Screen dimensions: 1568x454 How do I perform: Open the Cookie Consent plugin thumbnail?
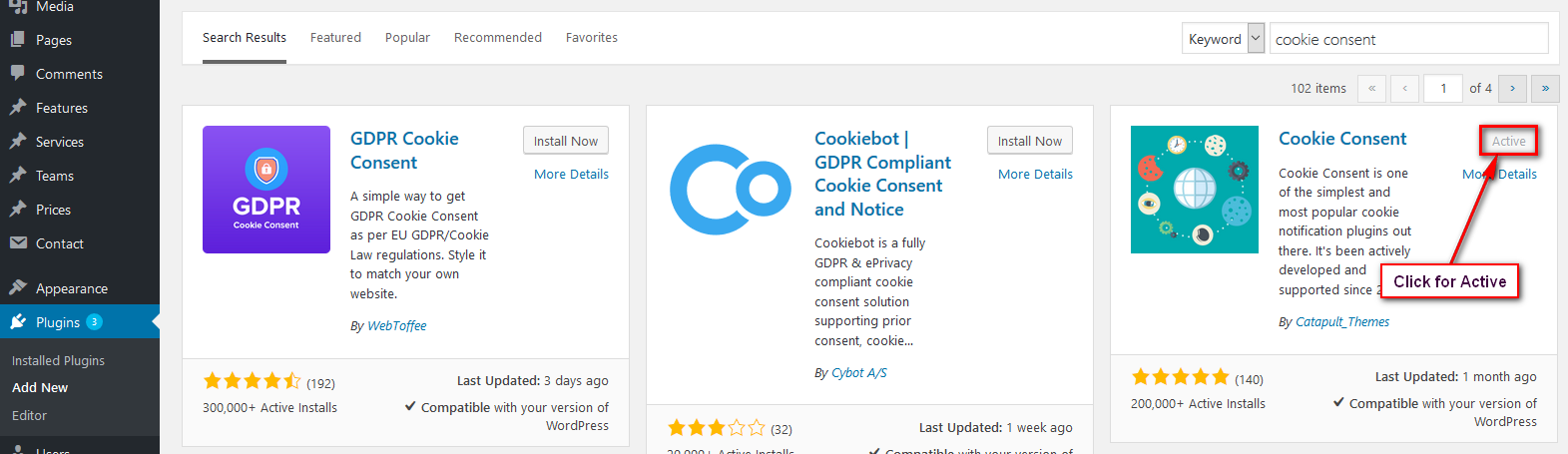[1195, 190]
